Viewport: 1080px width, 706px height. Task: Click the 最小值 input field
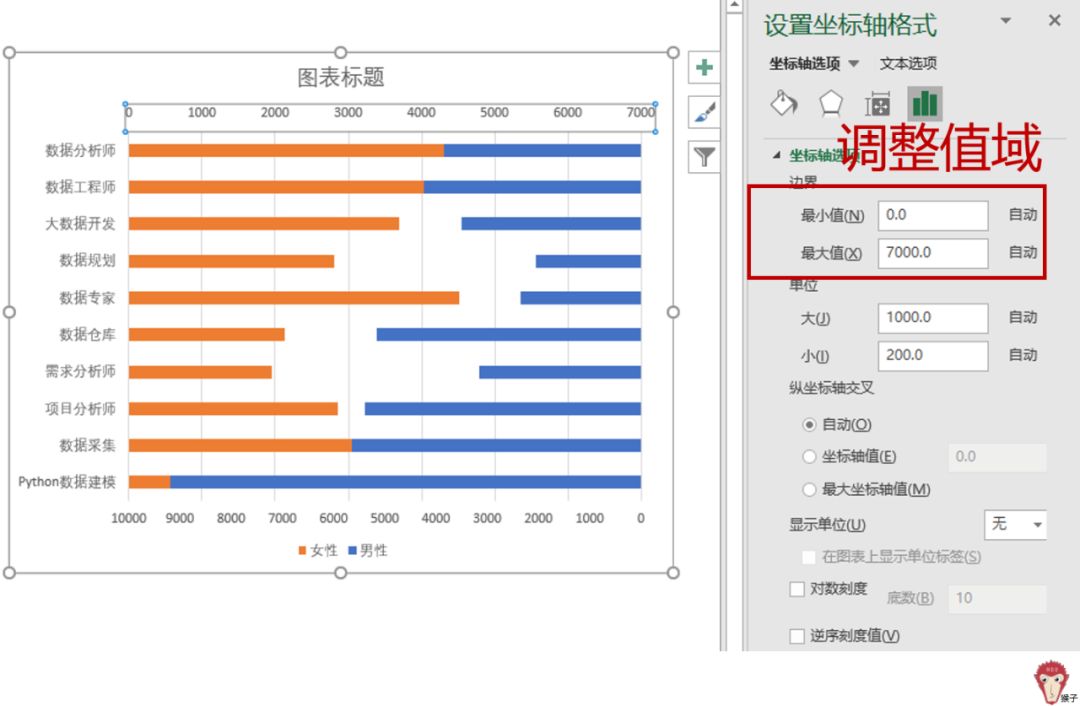pyautogui.click(x=933, y=216)
